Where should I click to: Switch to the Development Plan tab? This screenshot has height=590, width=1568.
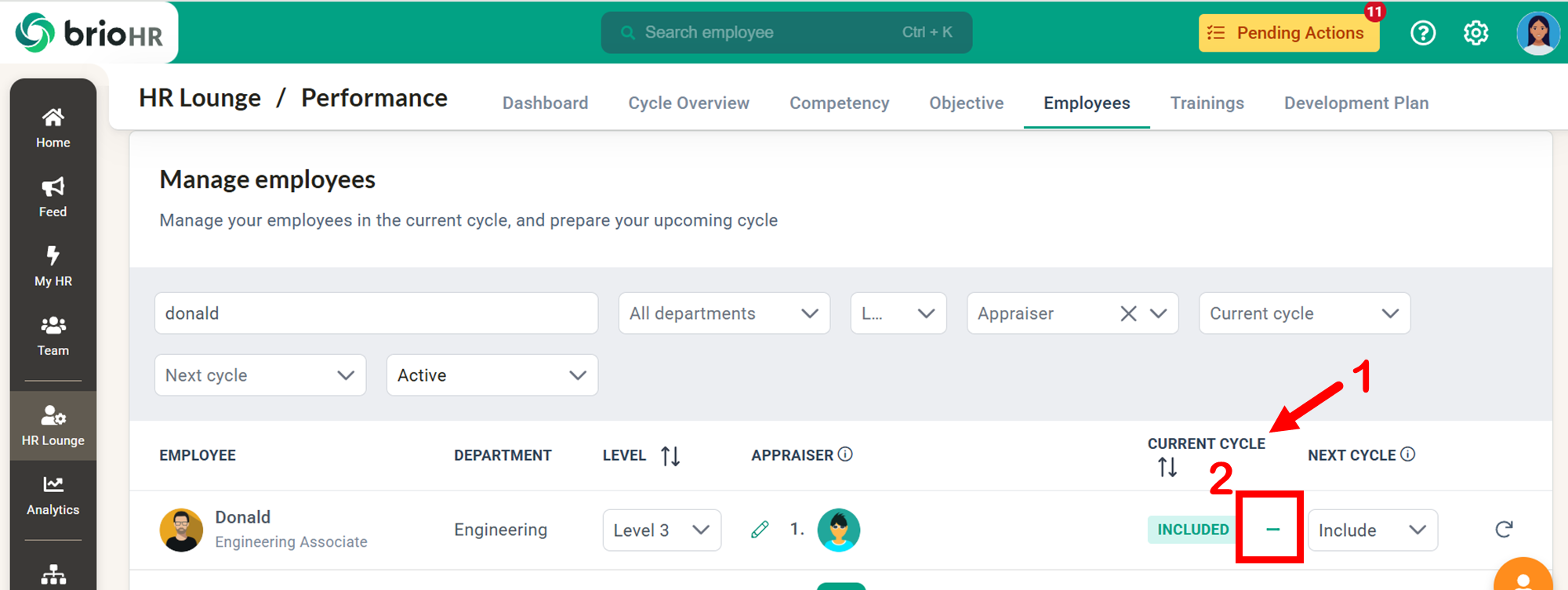1356,103
